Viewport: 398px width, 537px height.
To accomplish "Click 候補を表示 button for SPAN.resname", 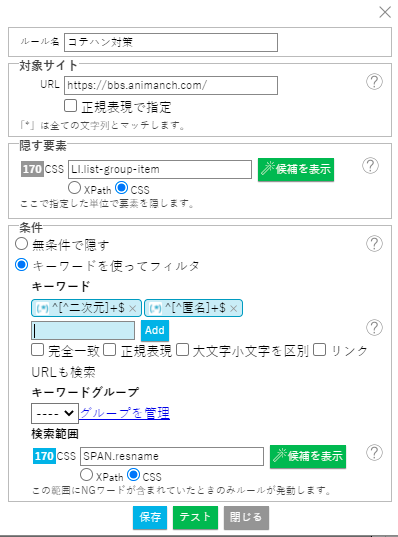I will click(x=308, y=457).
